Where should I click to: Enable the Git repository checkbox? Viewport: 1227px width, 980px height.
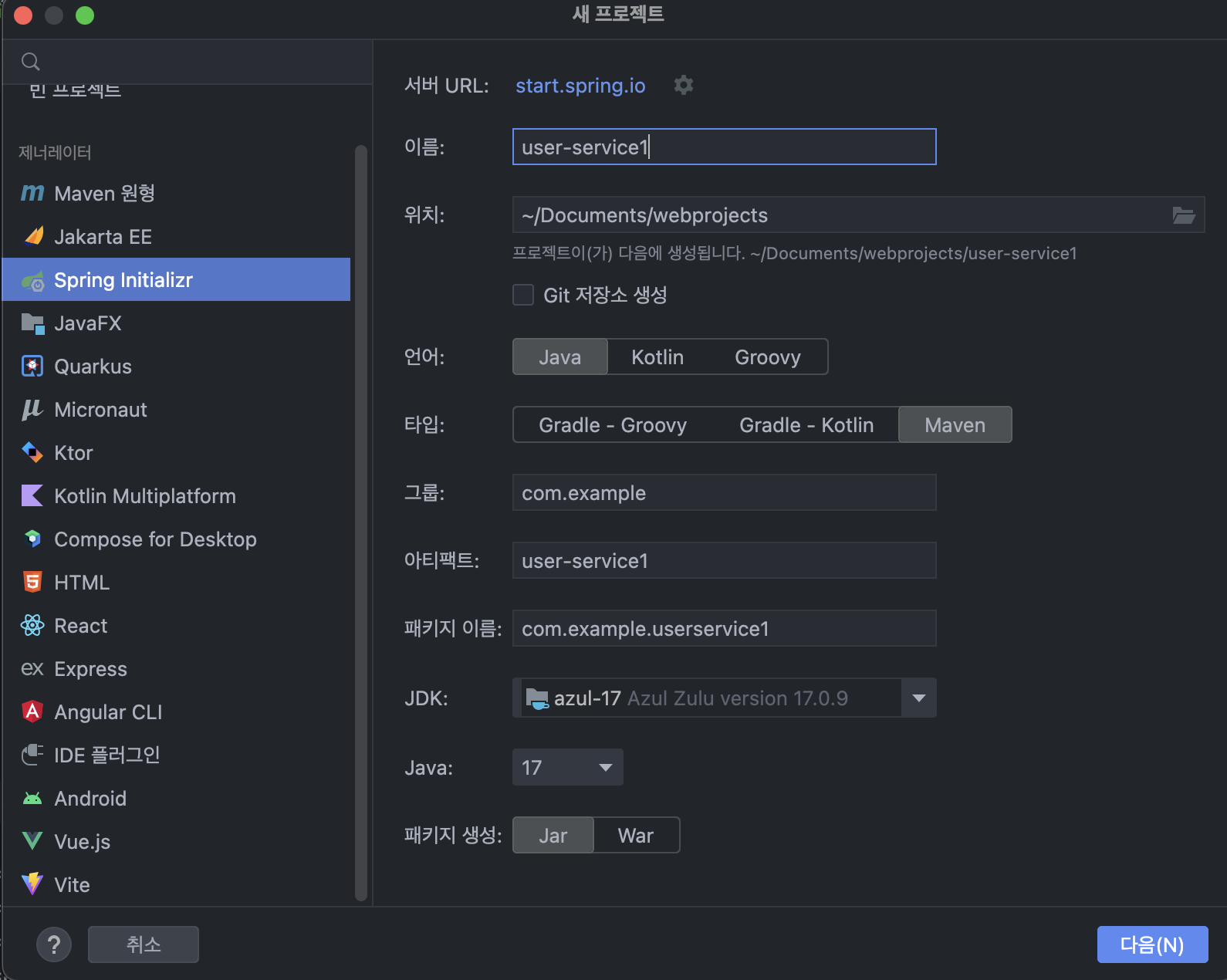[x=523, y=295]
